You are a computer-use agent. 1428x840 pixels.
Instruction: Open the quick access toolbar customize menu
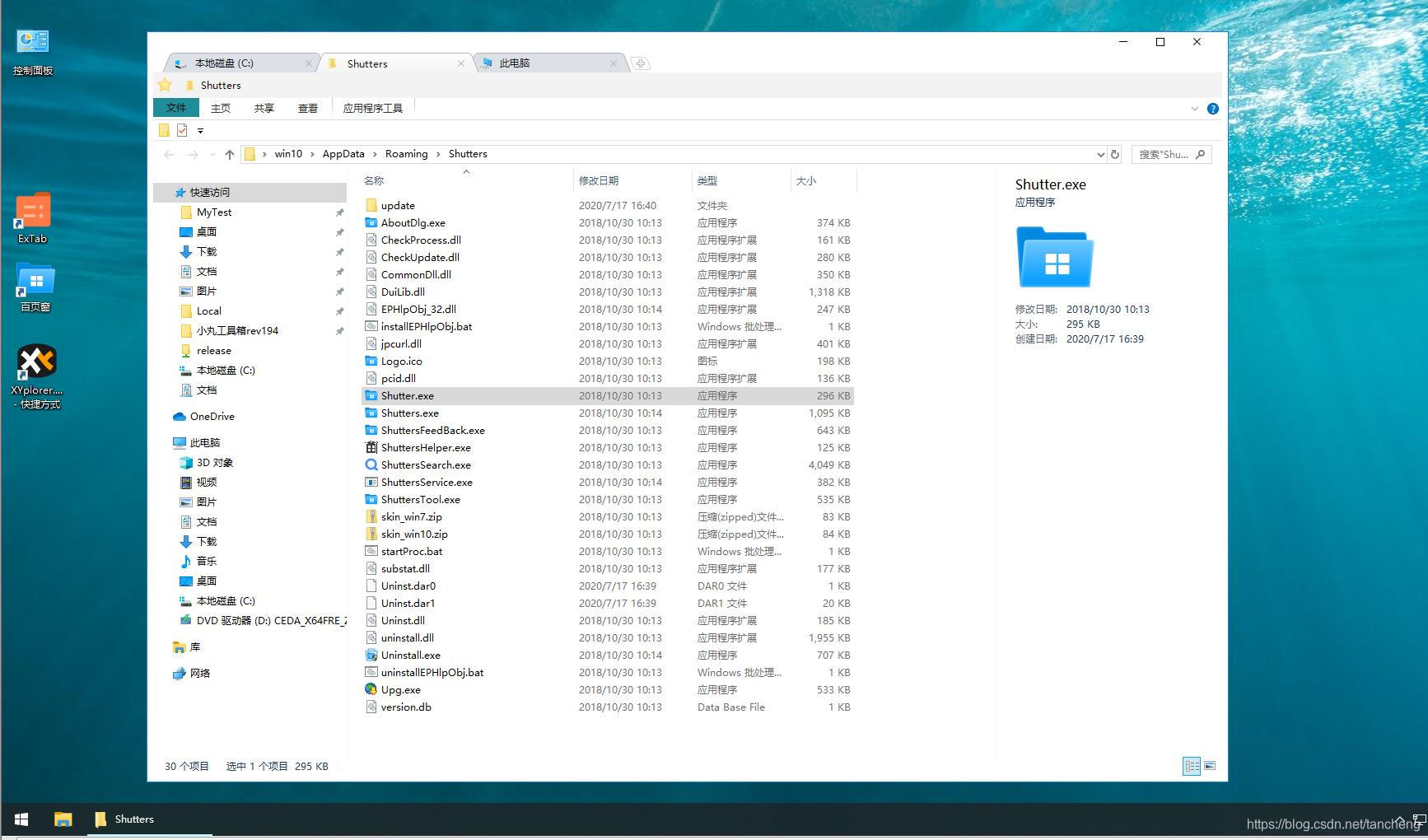200,130
